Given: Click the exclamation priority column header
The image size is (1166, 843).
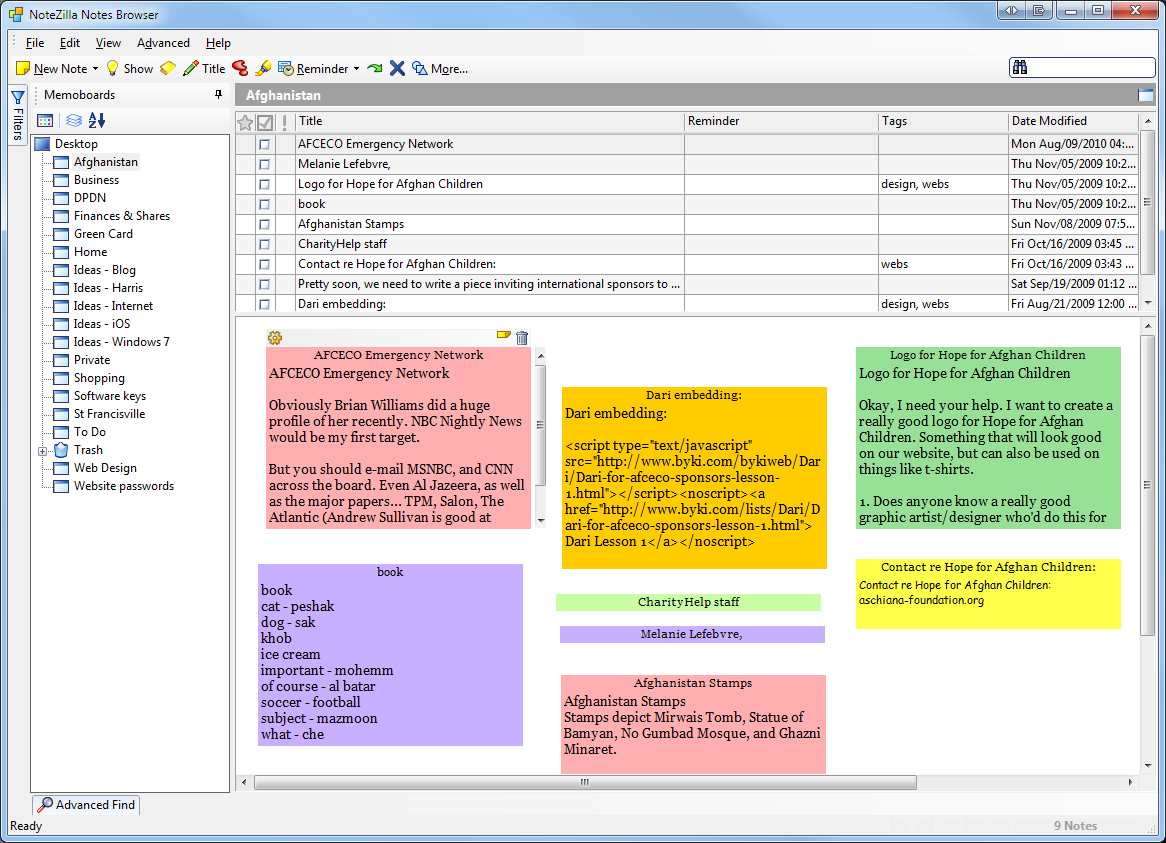Looking at the screenshot, I should click(284, 122).
